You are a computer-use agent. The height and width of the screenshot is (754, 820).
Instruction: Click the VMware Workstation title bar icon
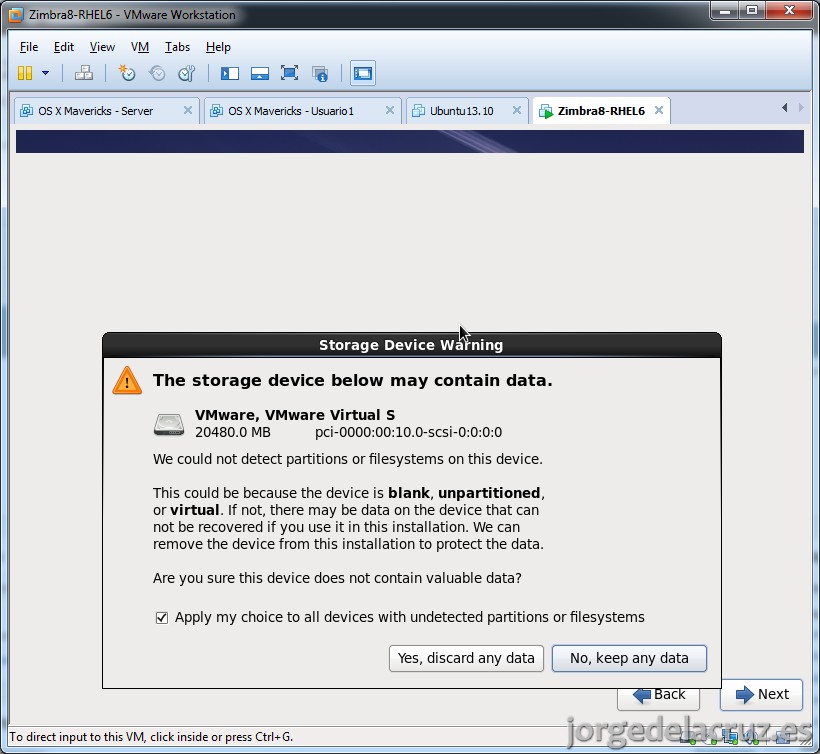(16, 15)
